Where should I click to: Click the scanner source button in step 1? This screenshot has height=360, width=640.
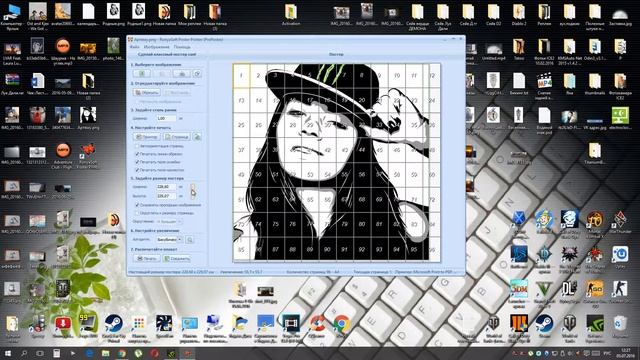[182, 74]
